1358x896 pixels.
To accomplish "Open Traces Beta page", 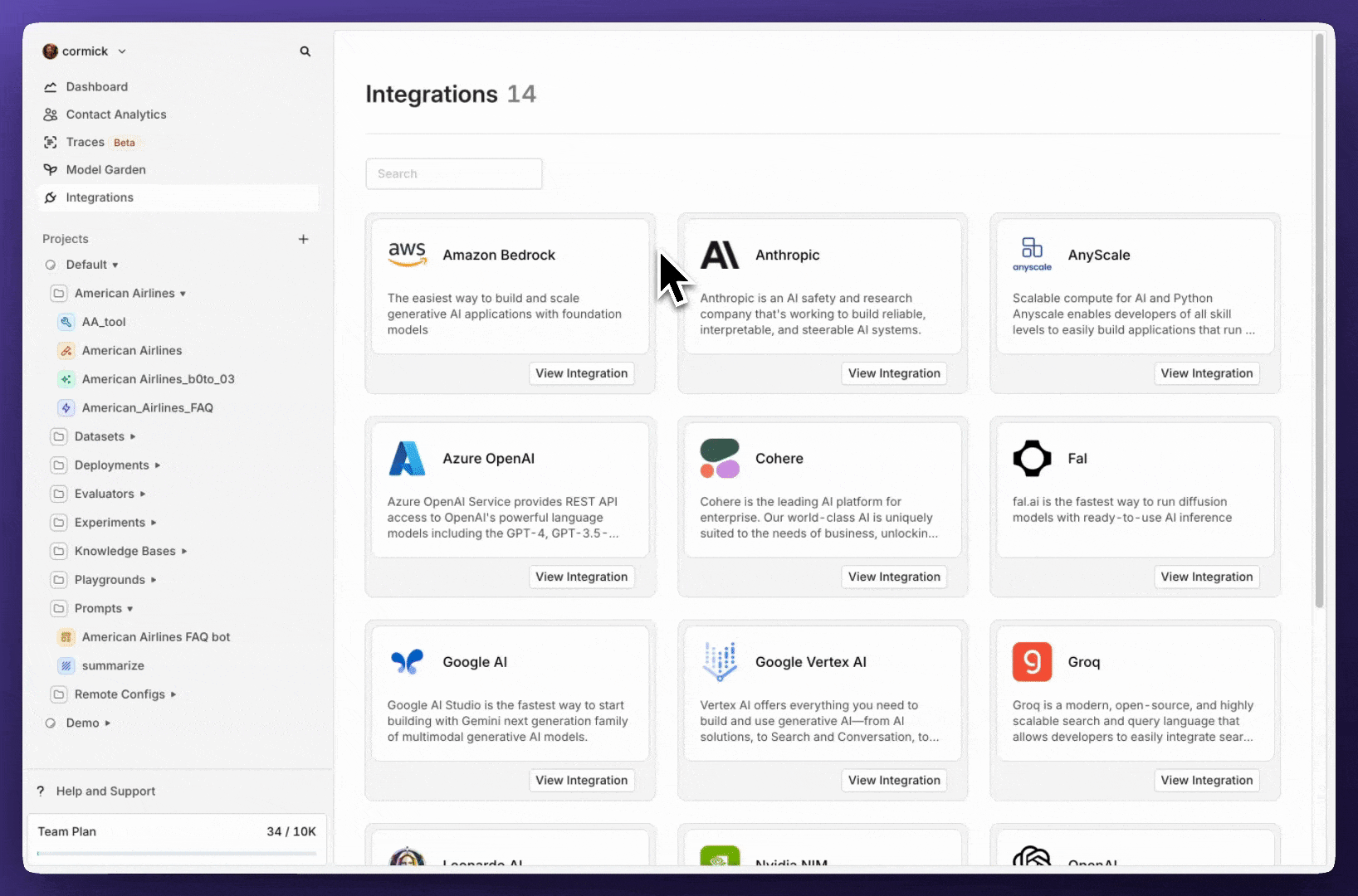I will tap(178, 142).
